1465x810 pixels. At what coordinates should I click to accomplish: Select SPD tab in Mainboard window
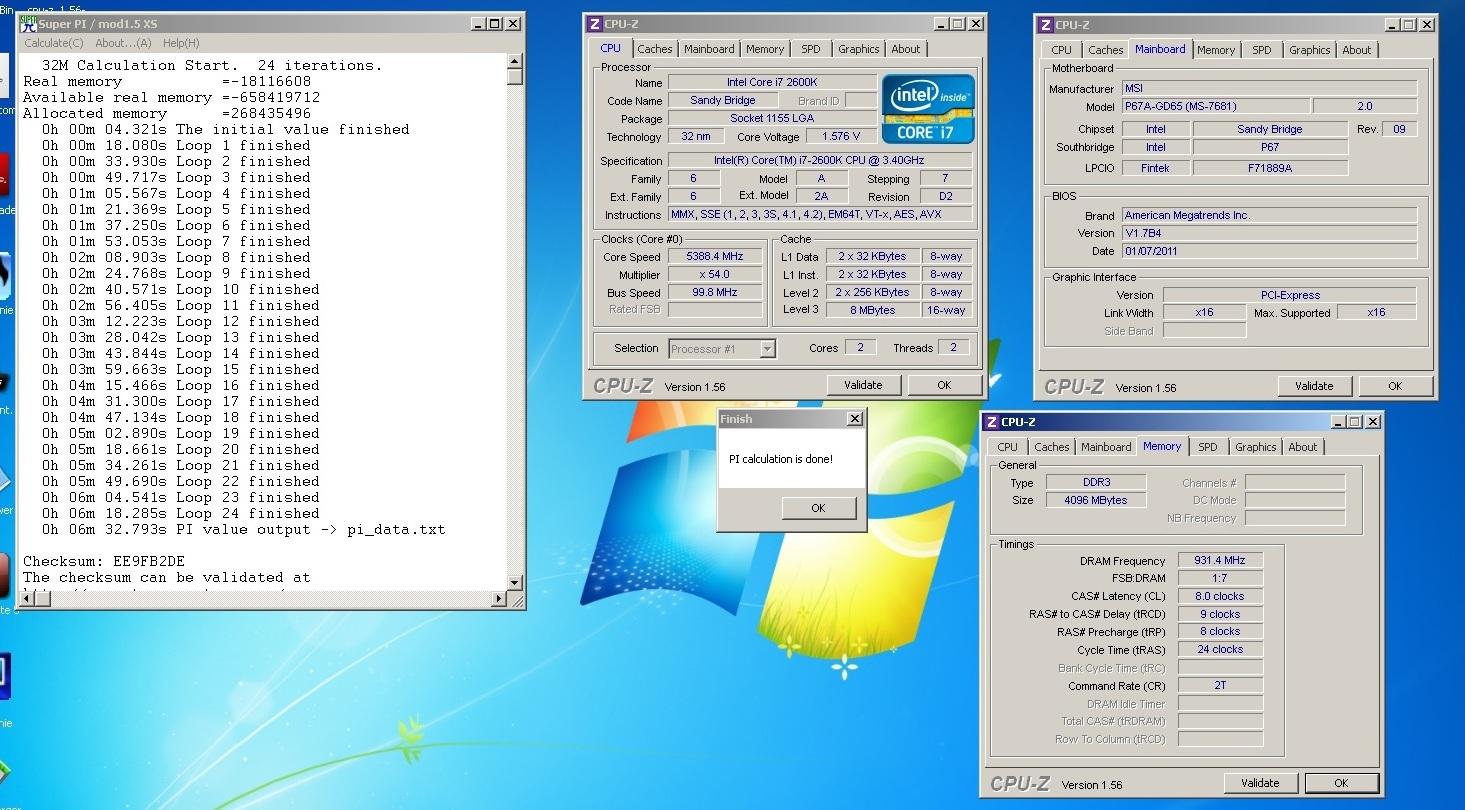coord(1262,50)
